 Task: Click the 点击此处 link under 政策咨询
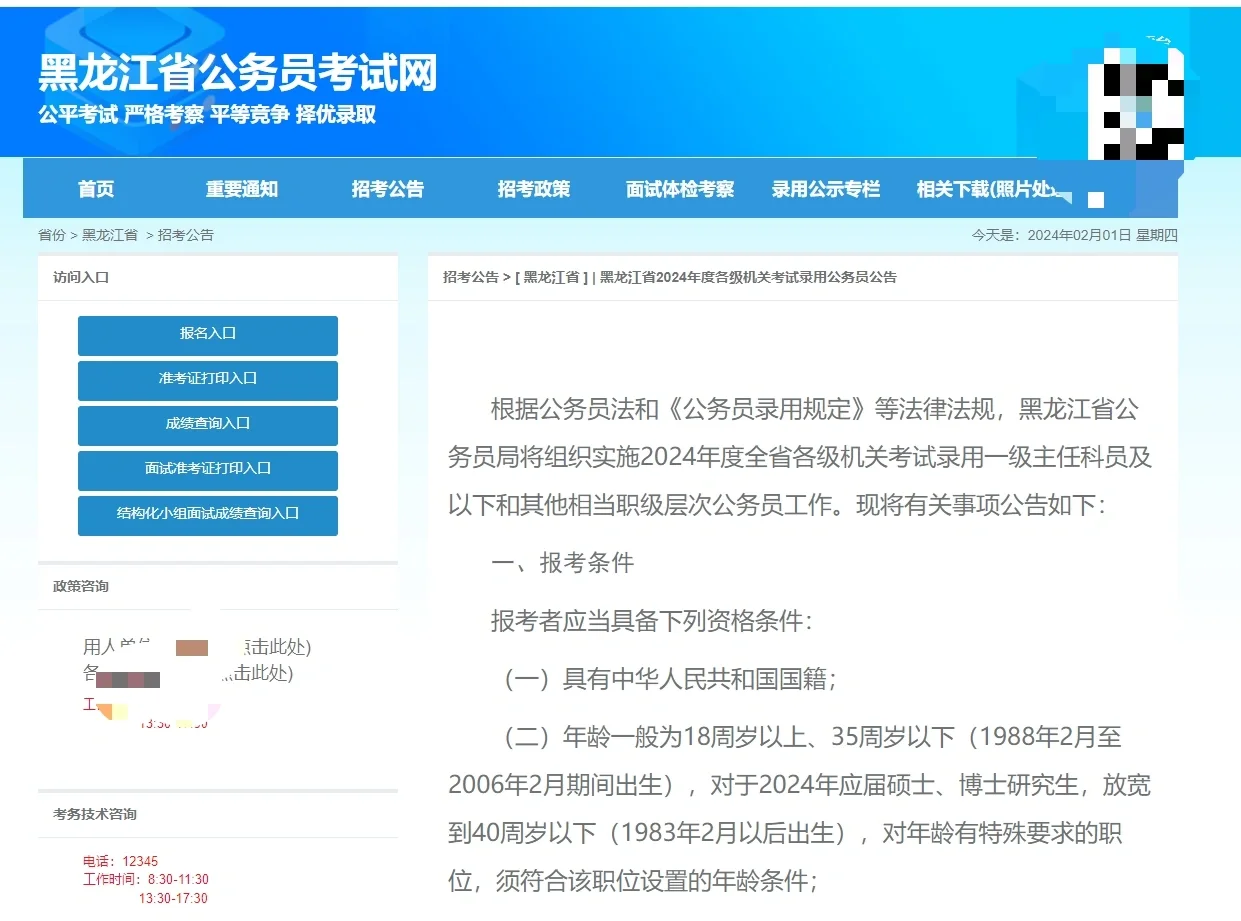pos(272,647)
